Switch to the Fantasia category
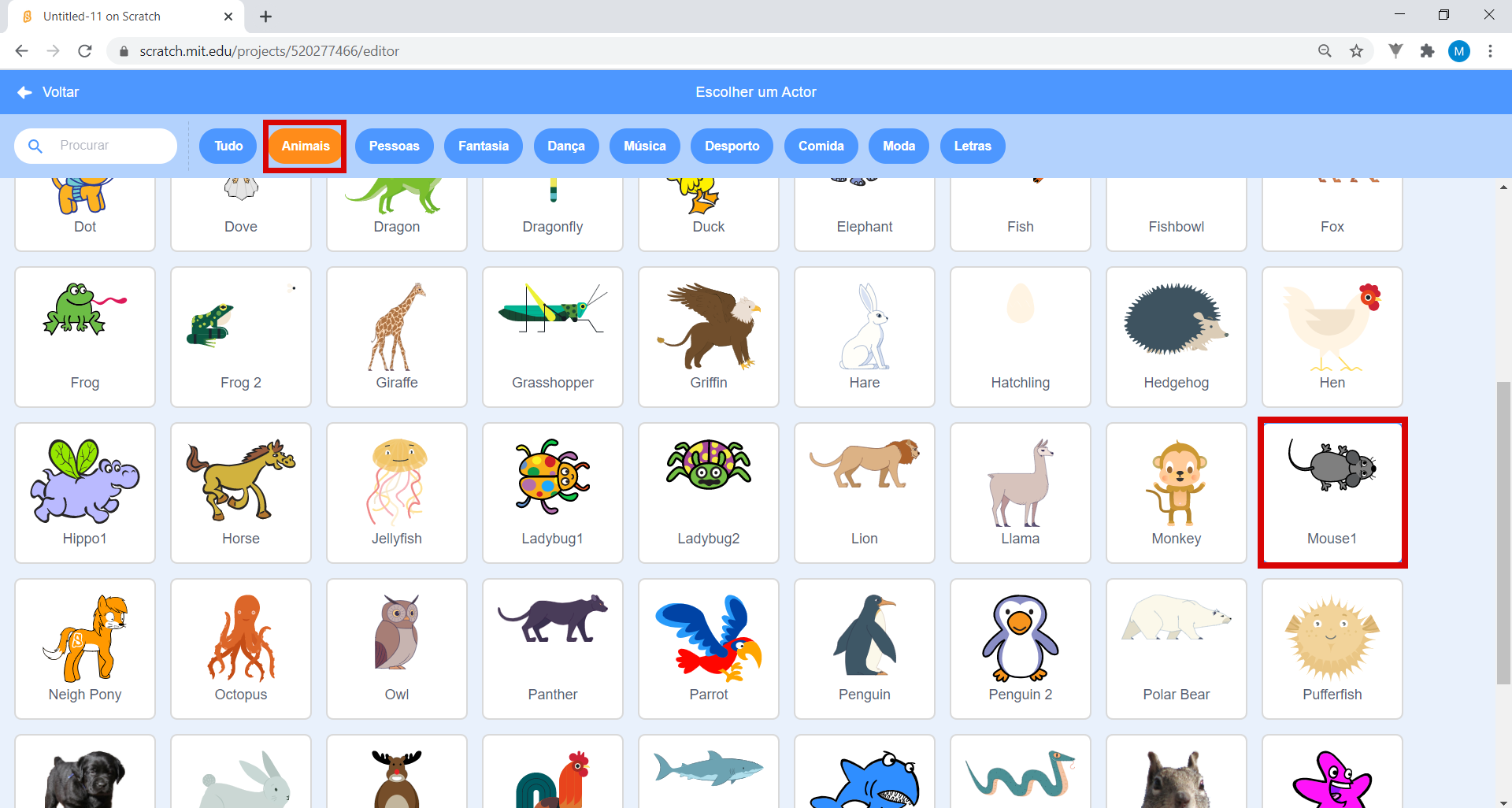This screenshot has height=808, width=1512. click(484, 146)
